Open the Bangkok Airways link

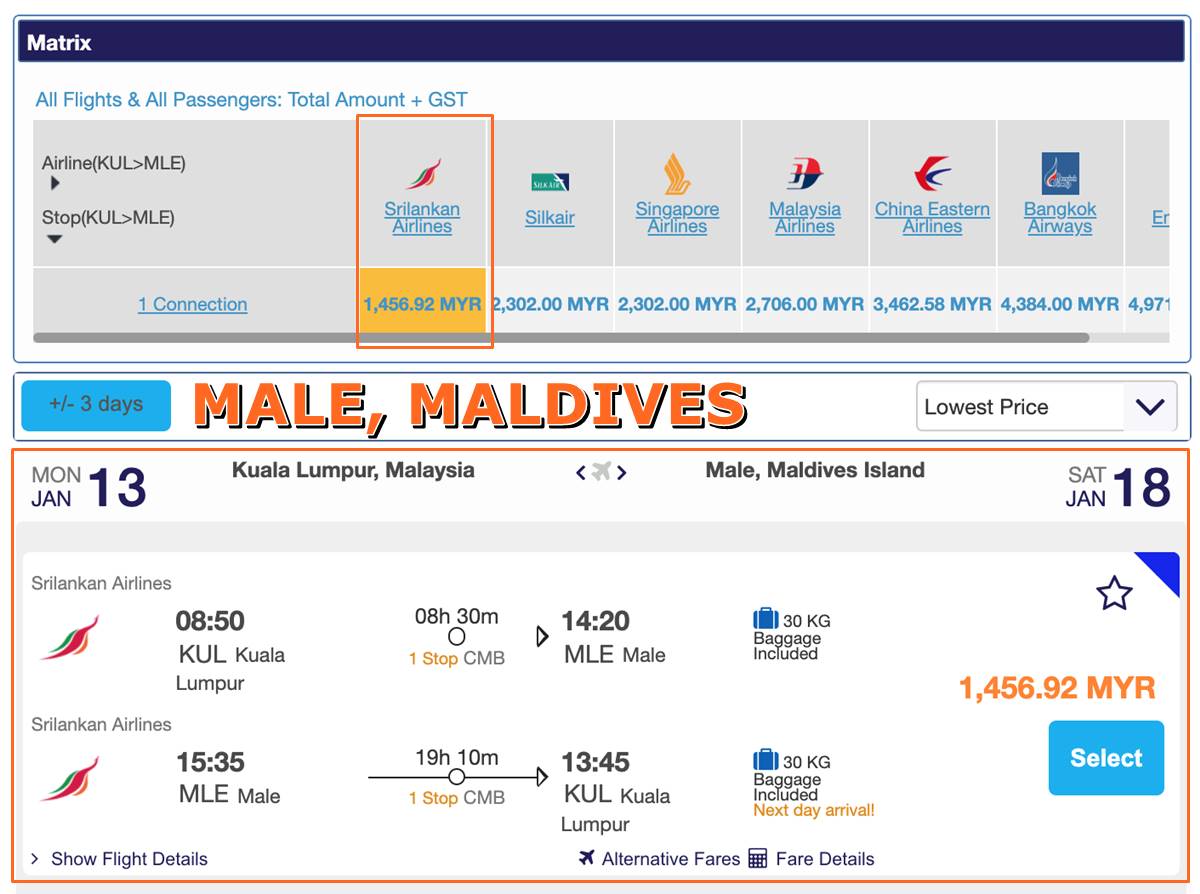pos(1060,218)
